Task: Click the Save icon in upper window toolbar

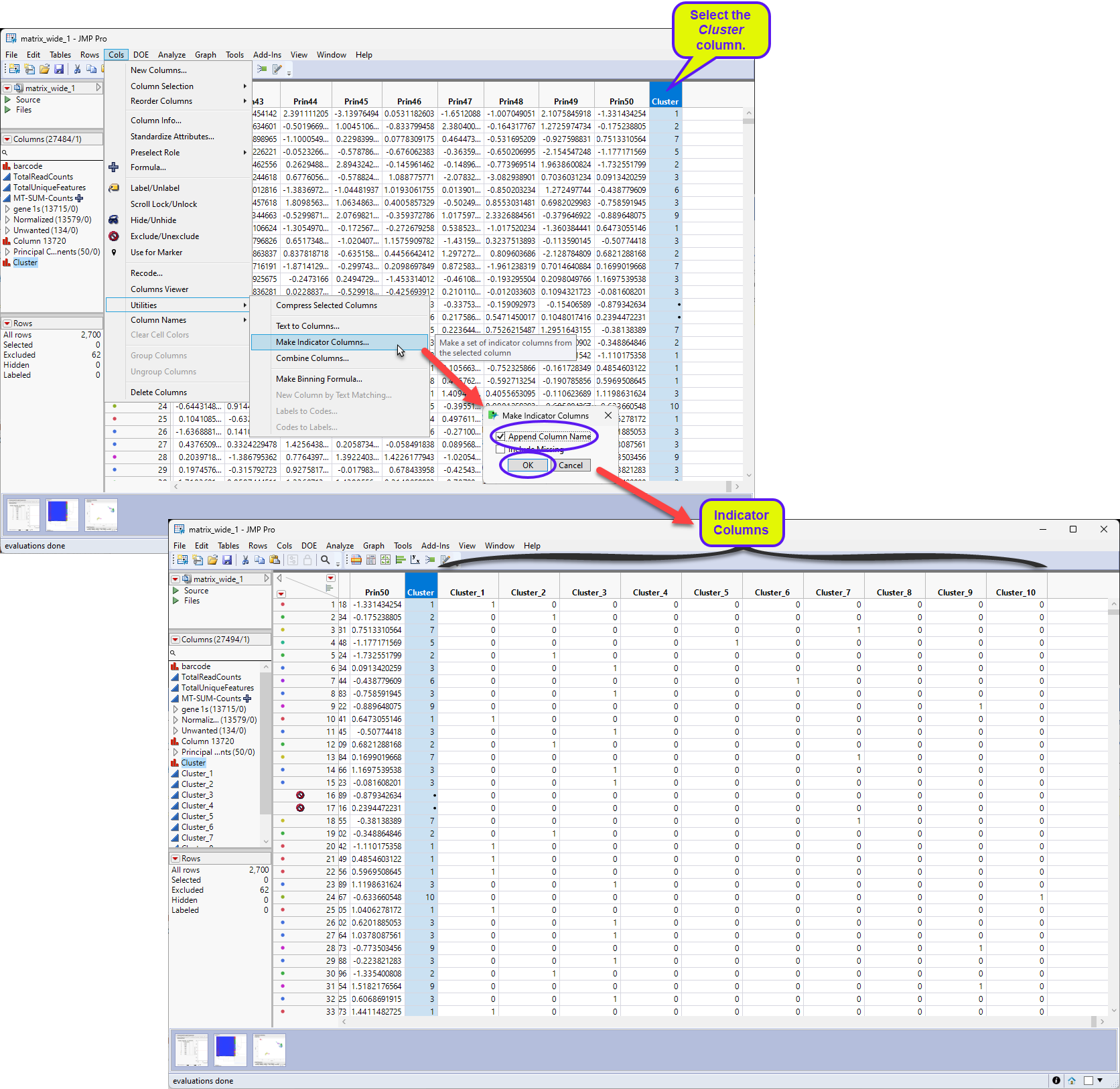Action: (x=59, y=69)
